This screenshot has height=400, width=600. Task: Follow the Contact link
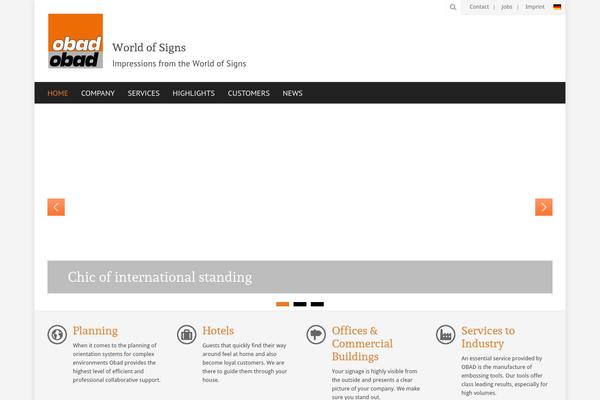(x=479, y=7)
